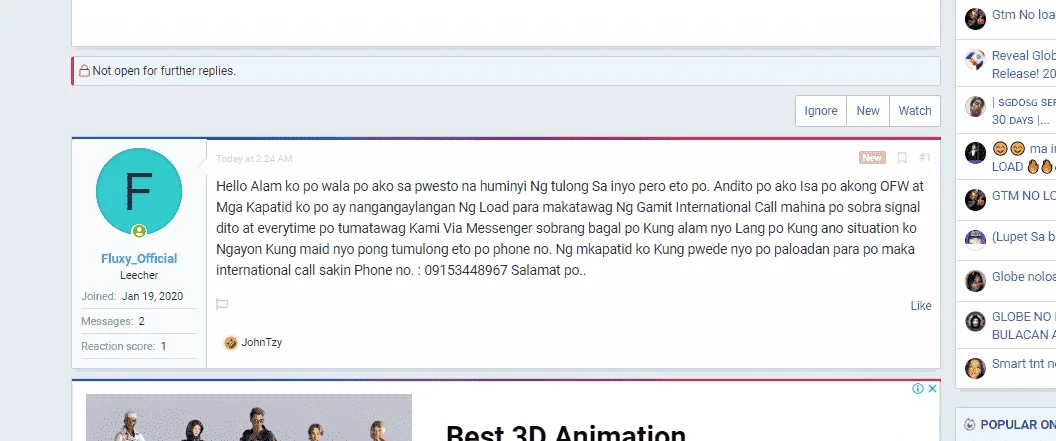The height and width of the screenshot is (441, 1056).
Task: Open the Best 3D Animation ad image
Action: coord(249,417)
